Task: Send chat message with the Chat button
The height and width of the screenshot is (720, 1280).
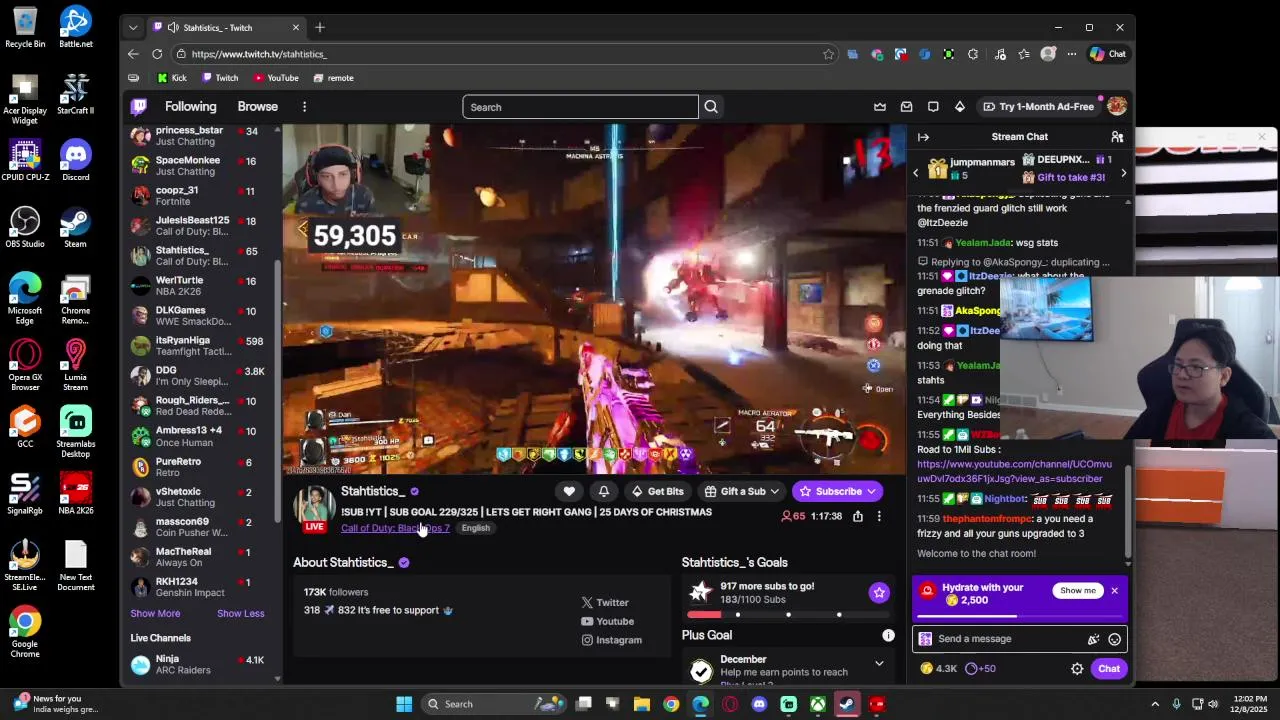Action: pos(1109,669)
